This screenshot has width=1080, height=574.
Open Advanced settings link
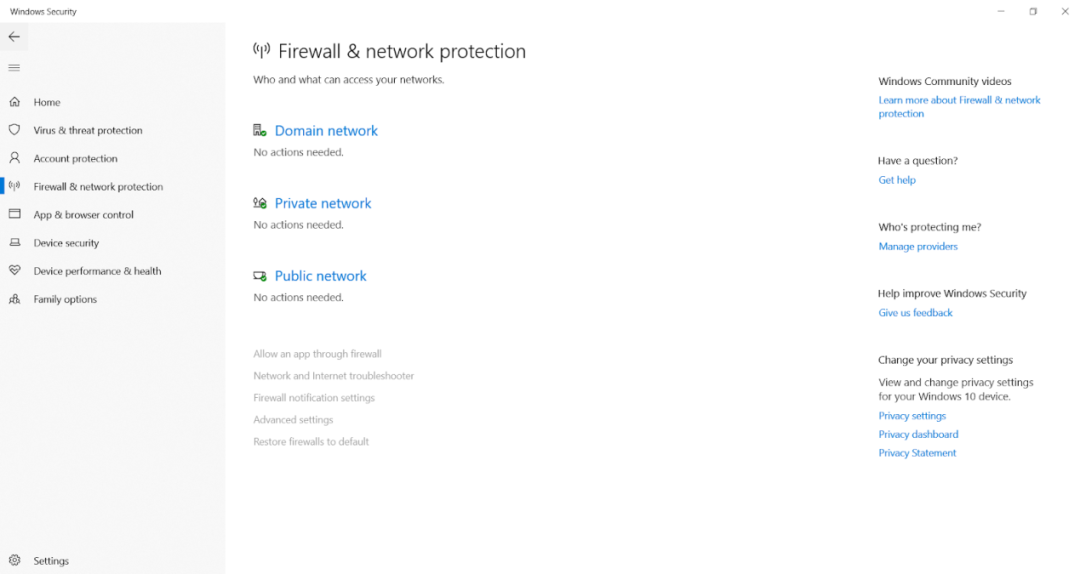(x=293, y=420)
